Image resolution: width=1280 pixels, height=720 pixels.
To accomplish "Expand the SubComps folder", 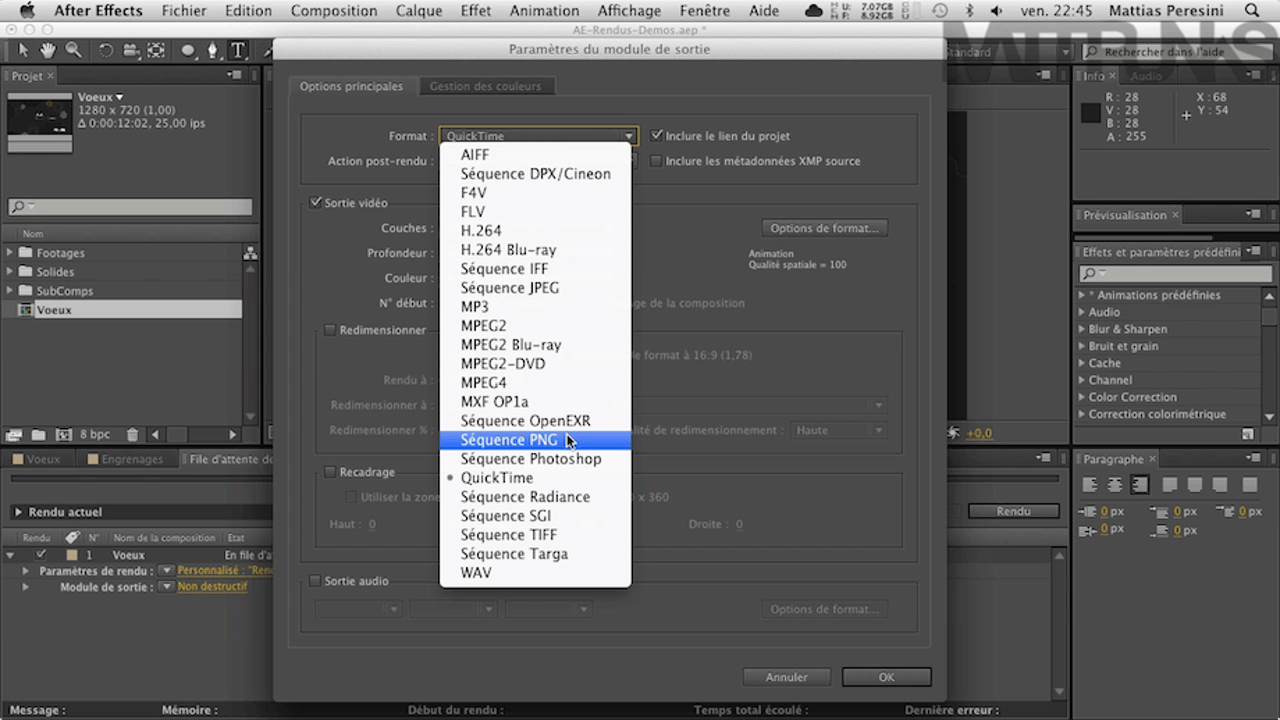I will pos(11,291).
